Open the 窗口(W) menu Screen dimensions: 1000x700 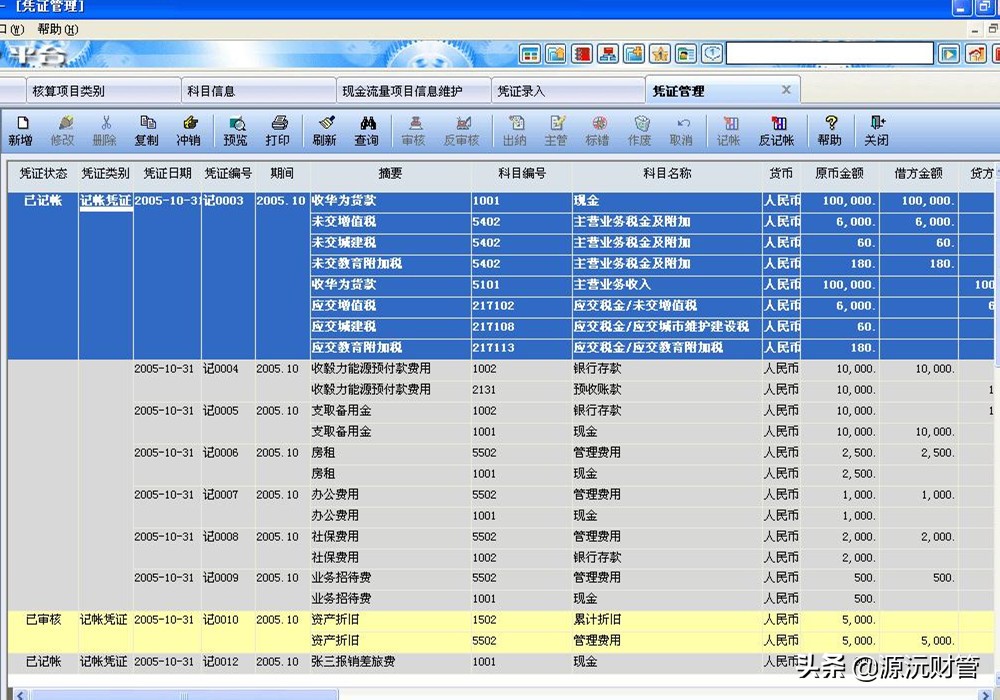coord(12,29)
